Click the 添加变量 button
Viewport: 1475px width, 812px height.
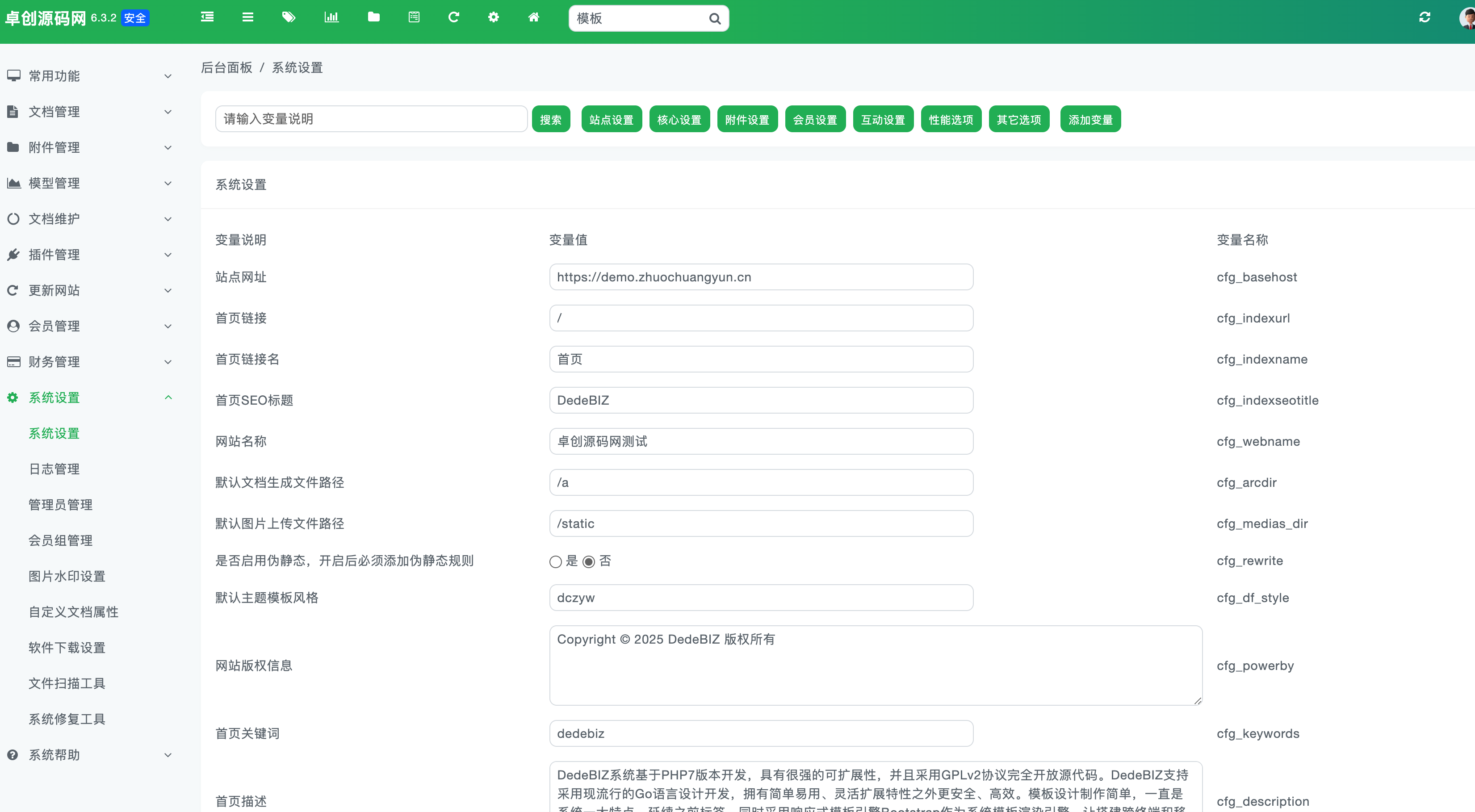(x=1090, y=119)
